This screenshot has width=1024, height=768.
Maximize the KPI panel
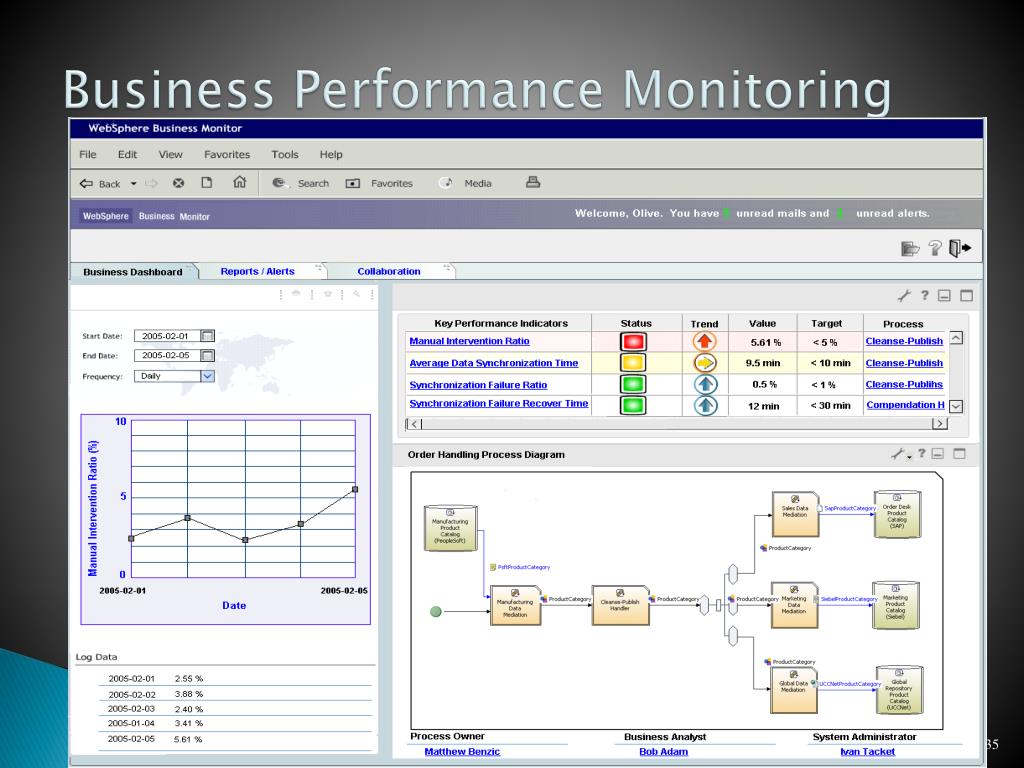(x=967, y=296)
